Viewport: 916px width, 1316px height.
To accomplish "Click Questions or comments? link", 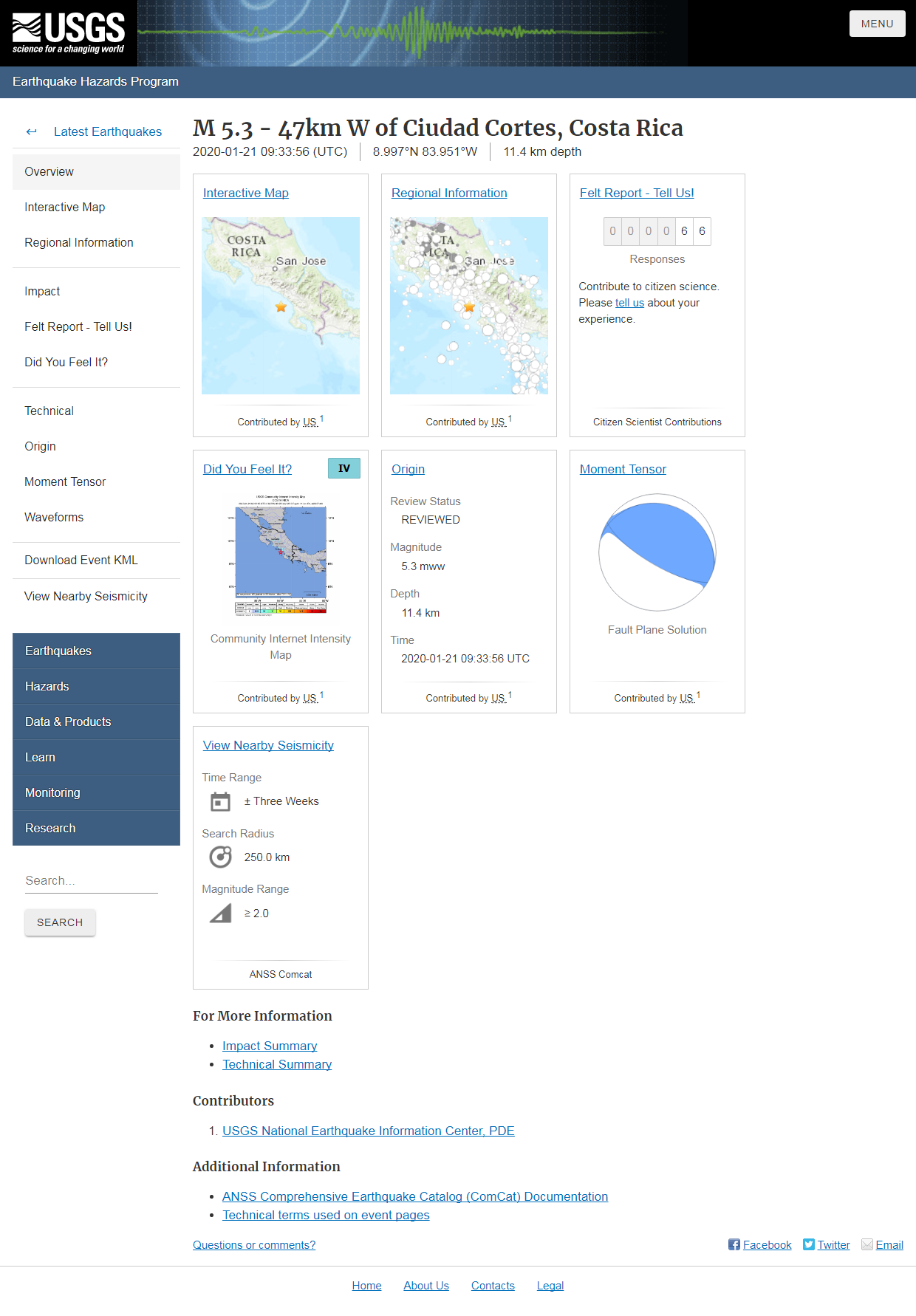I will point(254,1245).
